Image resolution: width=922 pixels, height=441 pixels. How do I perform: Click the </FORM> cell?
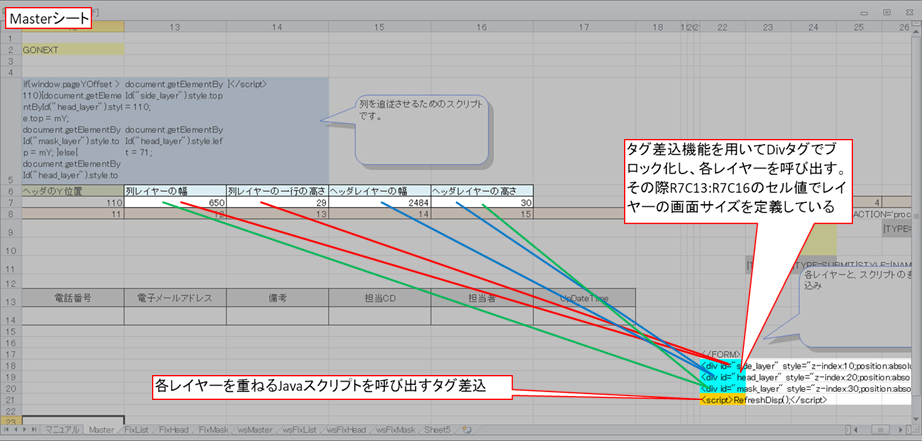tap(722, 355)
